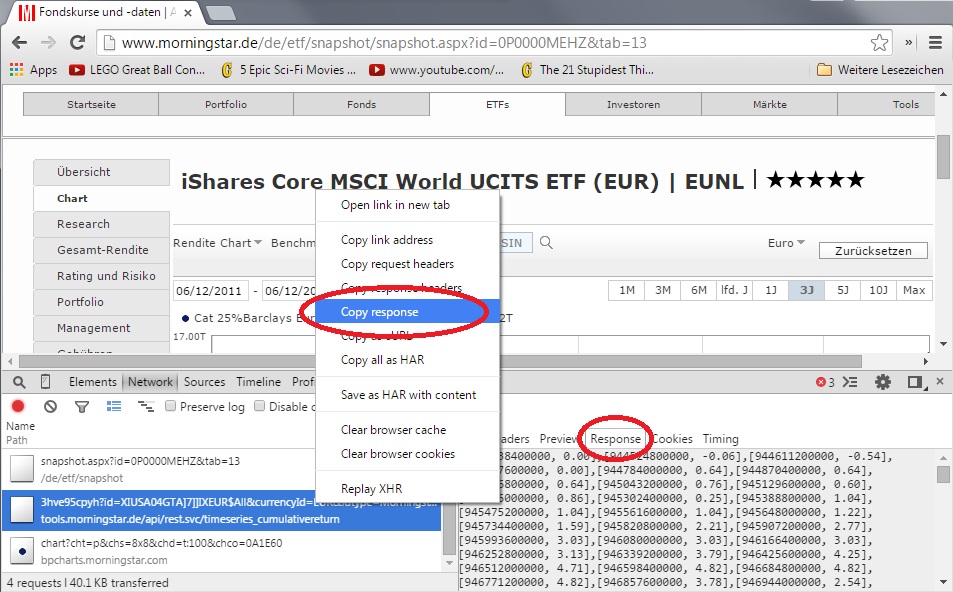Select Replay XHR menu entry
The width and height of the screenshot is (953, 592).
407,489
